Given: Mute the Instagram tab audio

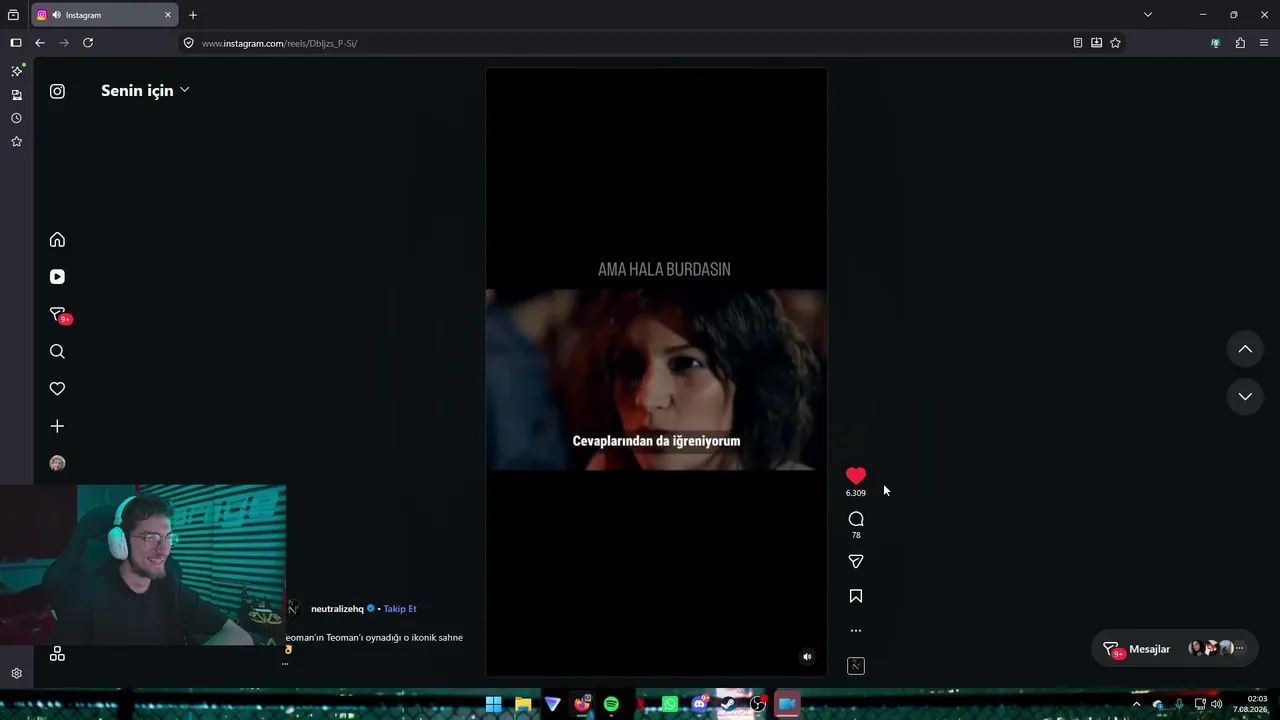Looking at the screenshot, I should 56,15.
